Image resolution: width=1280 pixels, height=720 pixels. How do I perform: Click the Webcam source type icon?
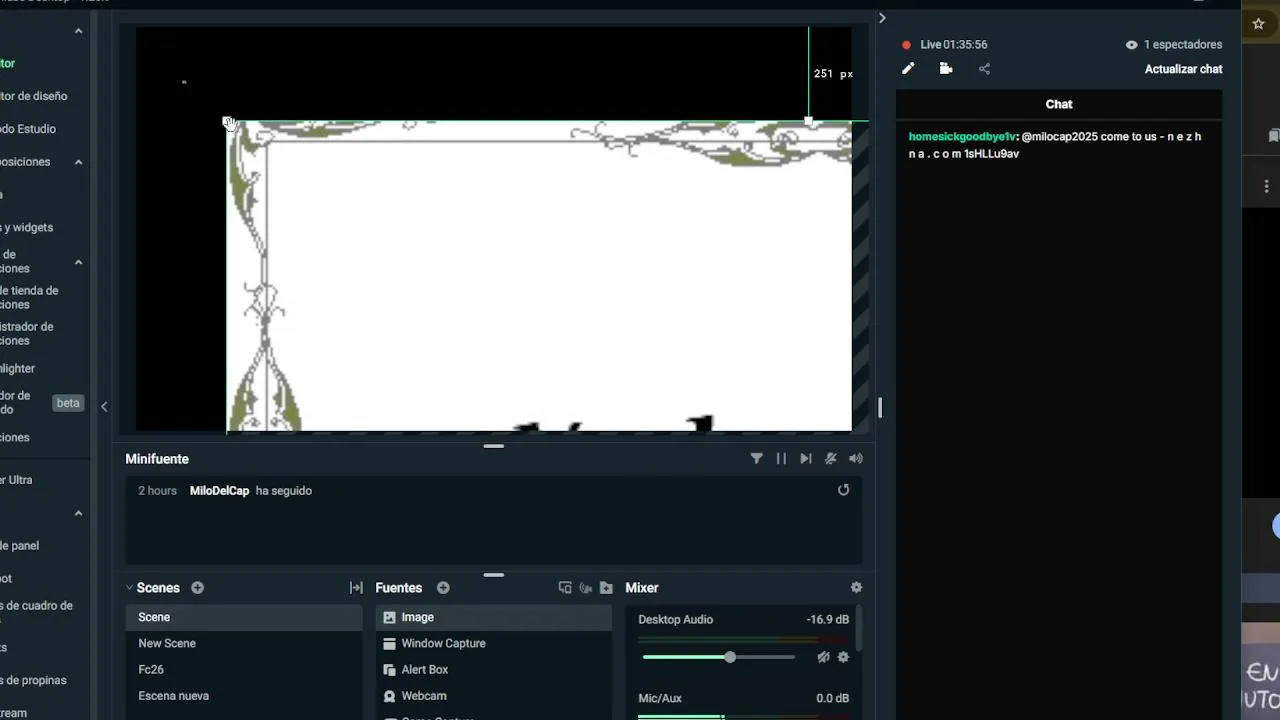pyautogui.click(x=390, y=695)
